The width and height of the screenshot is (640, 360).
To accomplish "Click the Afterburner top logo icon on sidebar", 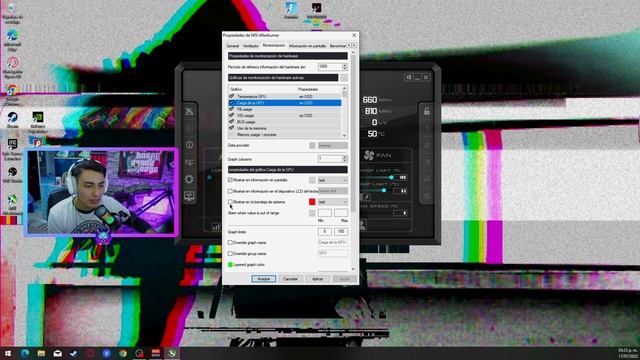I will pyautogui.click(x=189, y=111).
